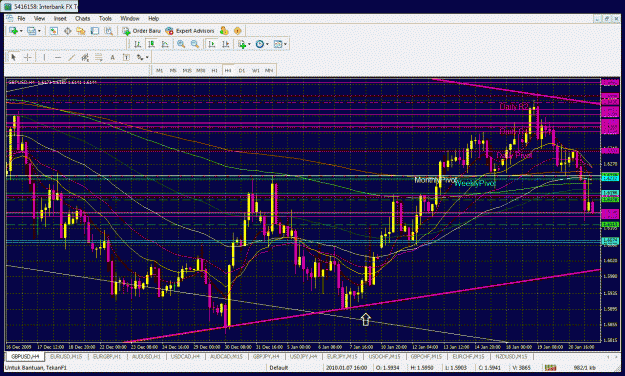Click the Expert Advisors button
The height and width of the screenshot is (376, 625).
point(190,31)
